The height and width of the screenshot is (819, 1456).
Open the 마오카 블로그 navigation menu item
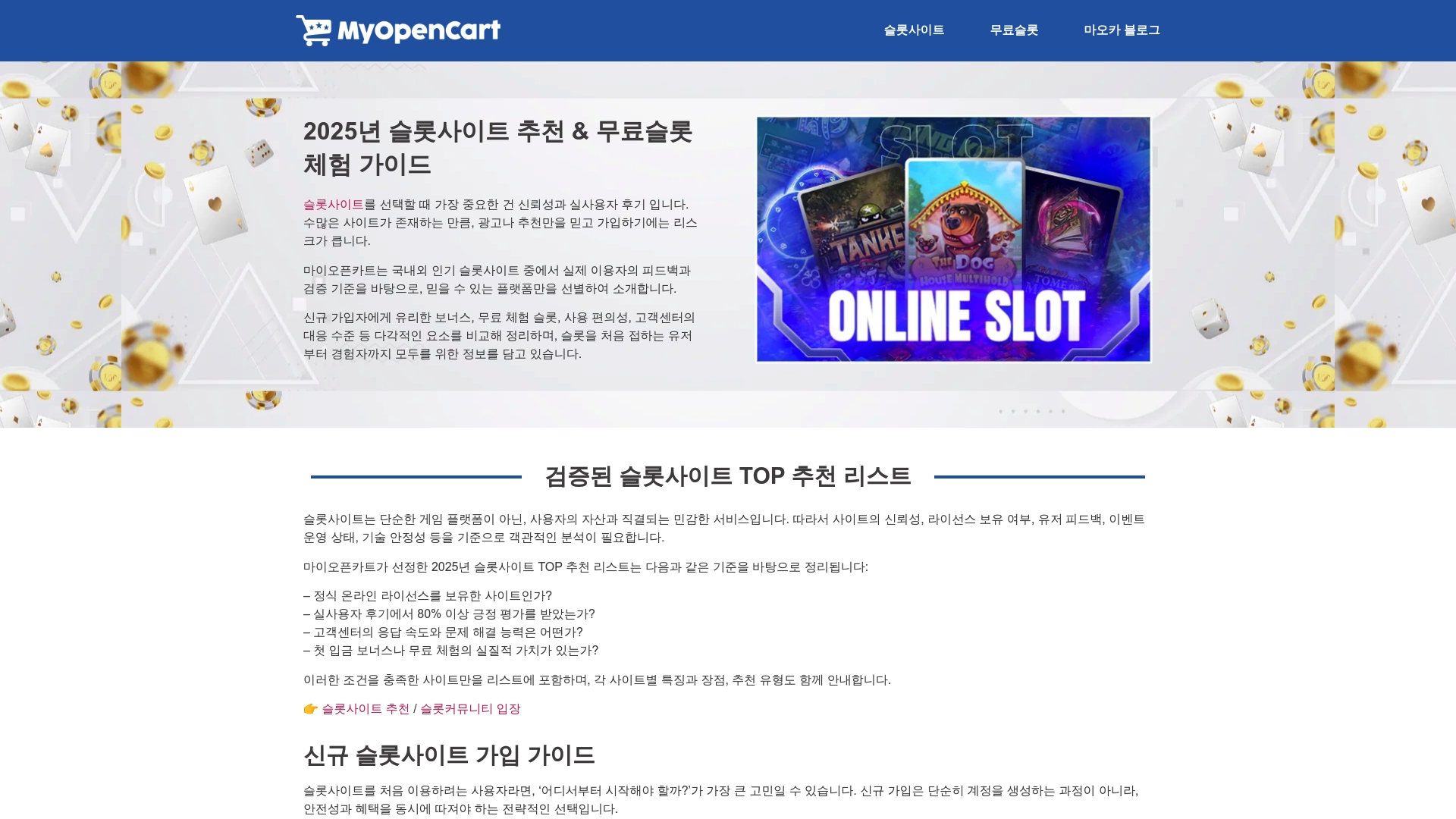1121,30
